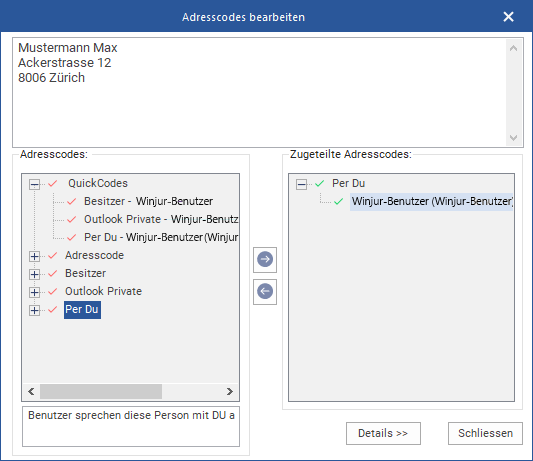The image size is (533, 461).
Task: Click the right arrow assign button
Action: [265, 260]
